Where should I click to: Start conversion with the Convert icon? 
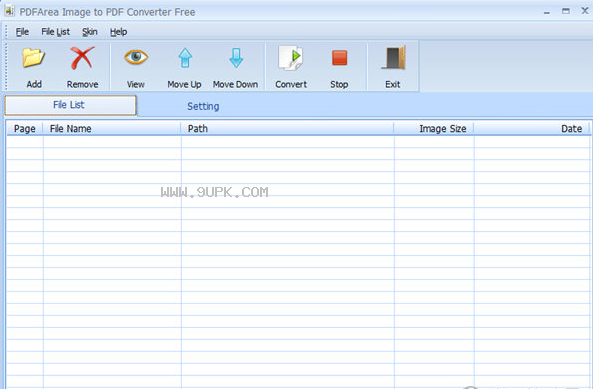point(291,58)
